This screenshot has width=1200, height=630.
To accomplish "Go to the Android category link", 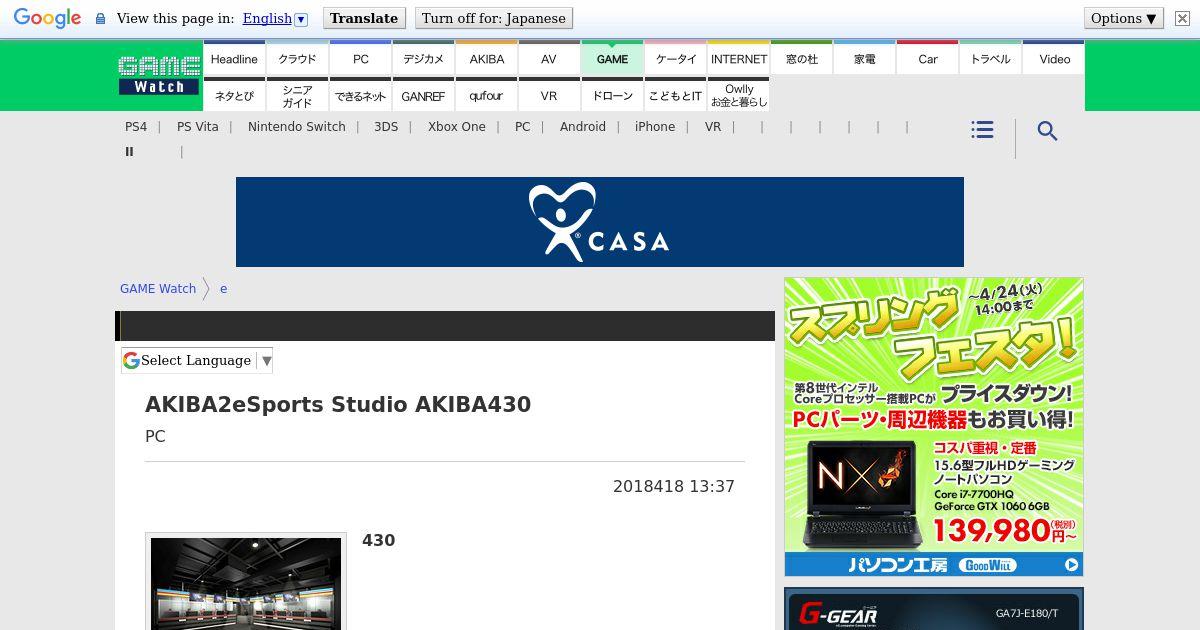I will click(x=583, y=127).
